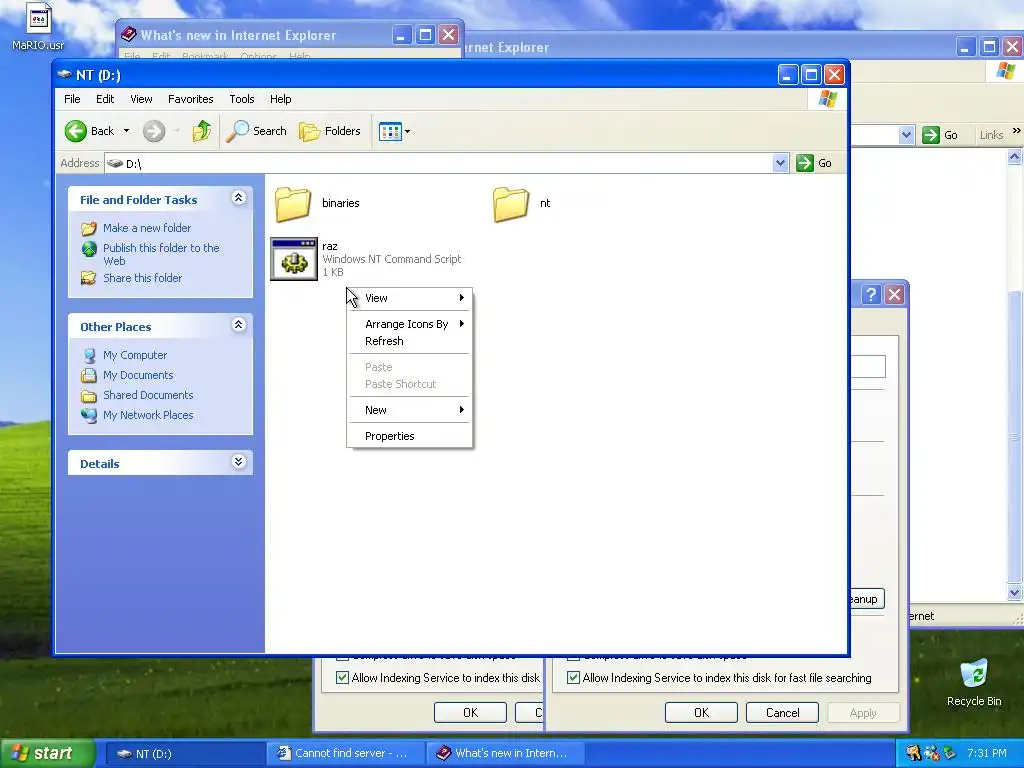Open the Views toolbar button
1024x768 pixels.
click(394, 131)
